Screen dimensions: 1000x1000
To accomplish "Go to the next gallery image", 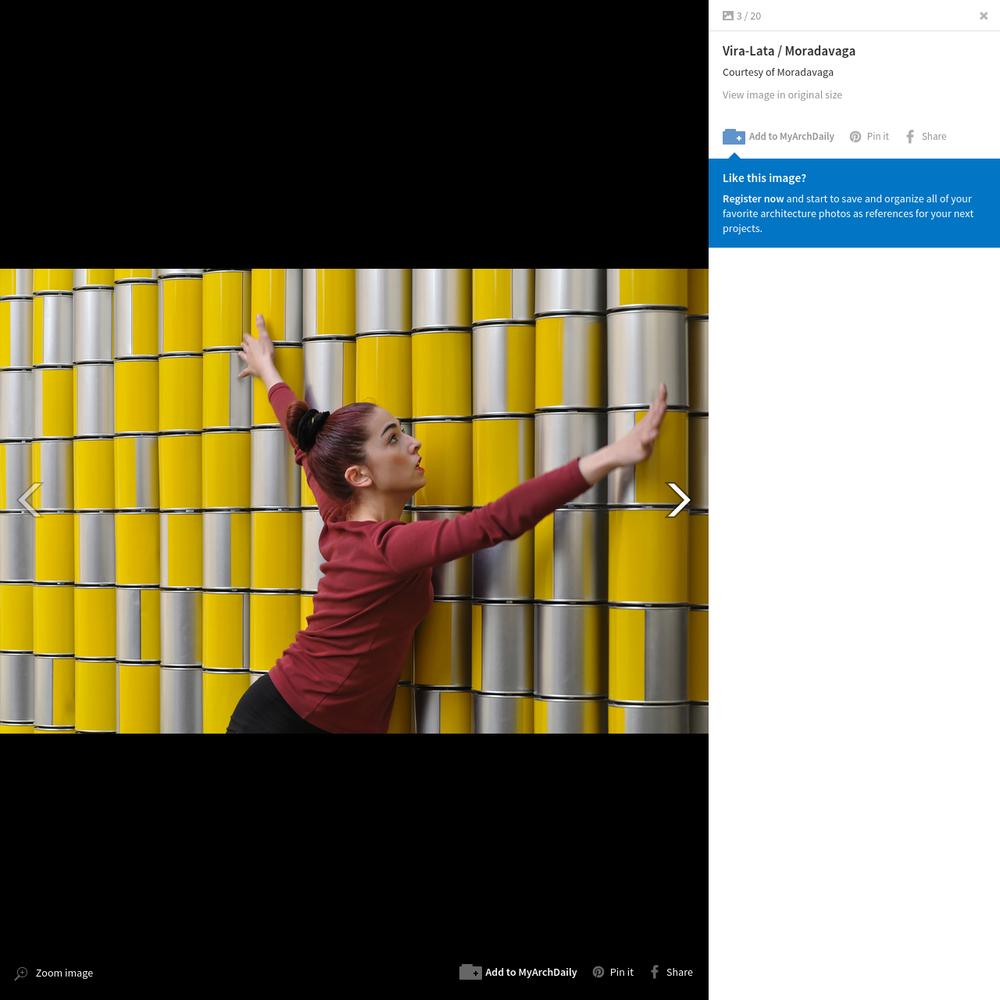I will [679, 500].
